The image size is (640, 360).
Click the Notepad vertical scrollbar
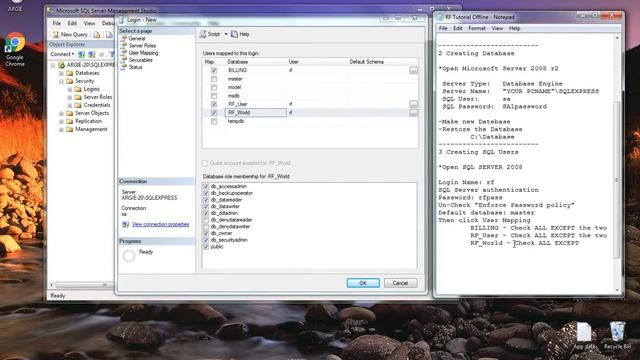(x=617, y=163)
